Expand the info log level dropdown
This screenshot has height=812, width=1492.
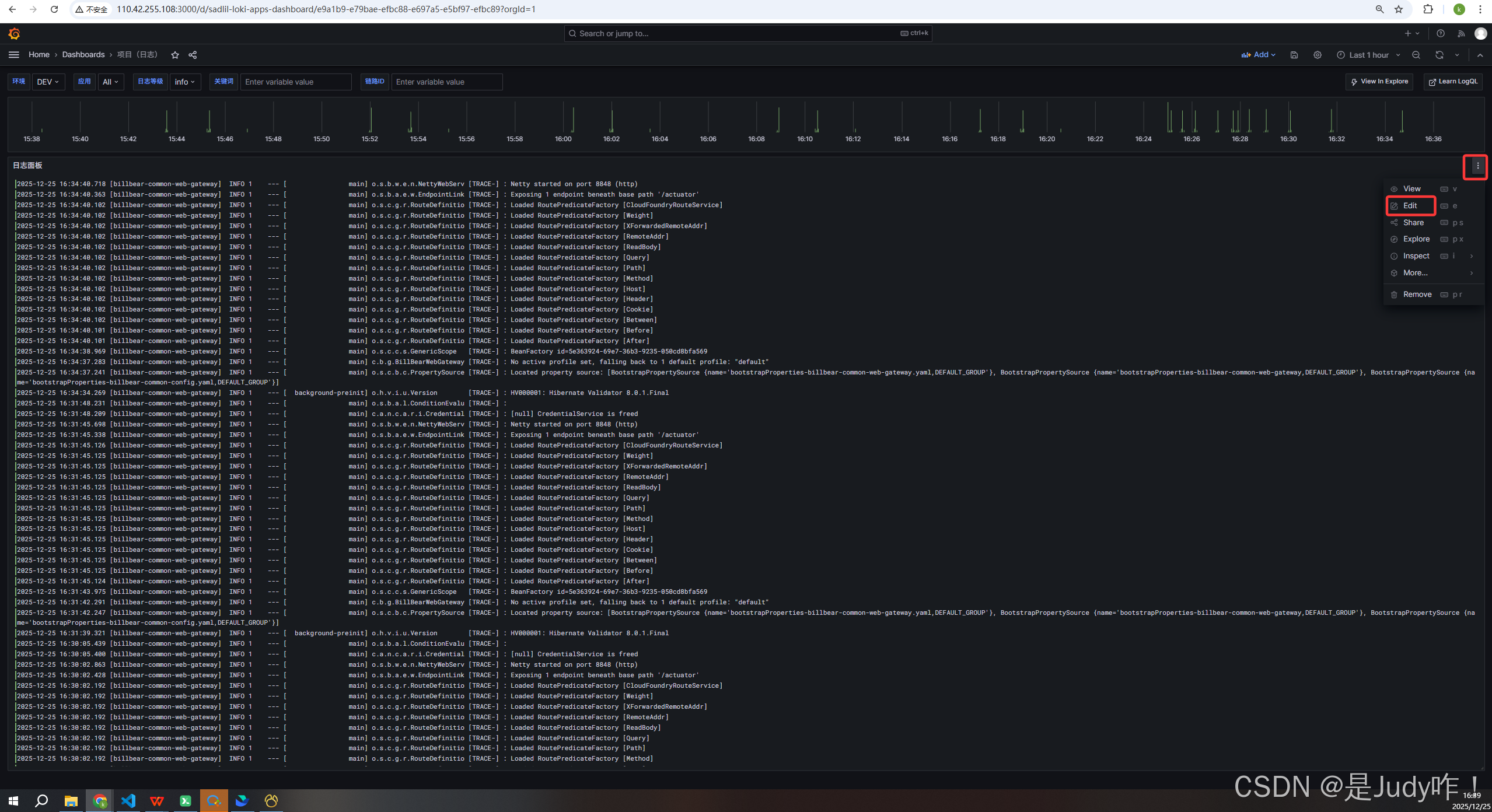tap(185, 82)
